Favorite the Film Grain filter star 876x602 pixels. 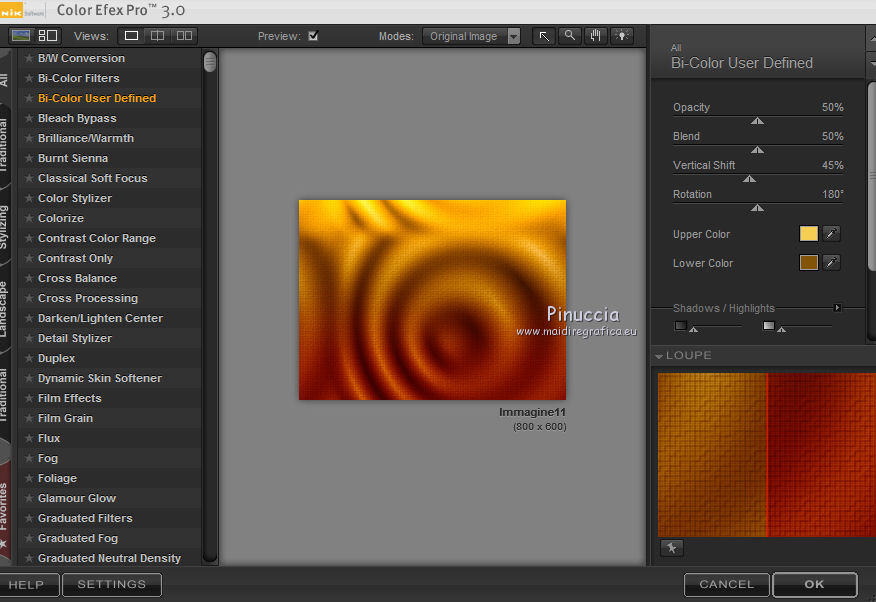pos(29,418)
